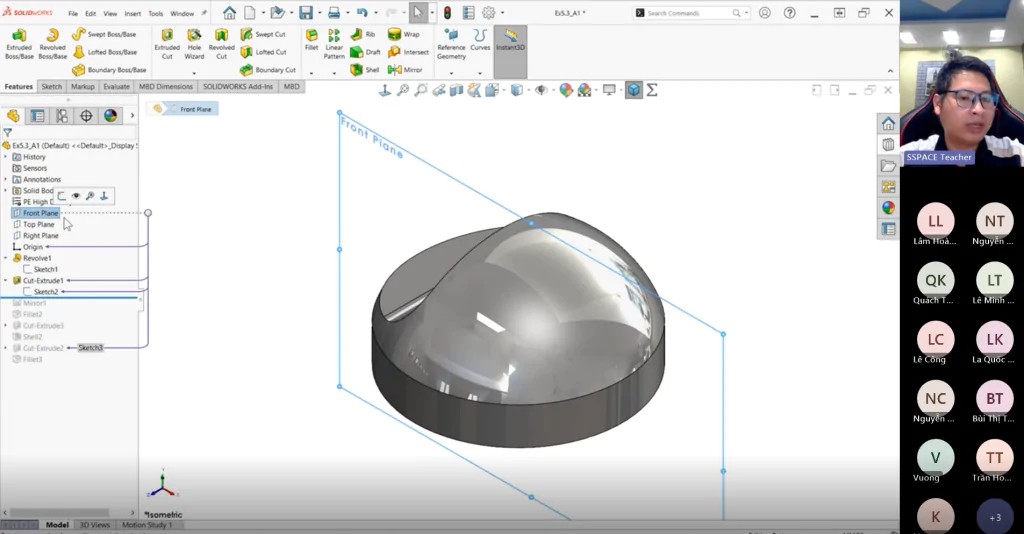Open the ConfigurationManager tab icon
The height and width of the screenshot is (534, 1024).
click(61, 116)
